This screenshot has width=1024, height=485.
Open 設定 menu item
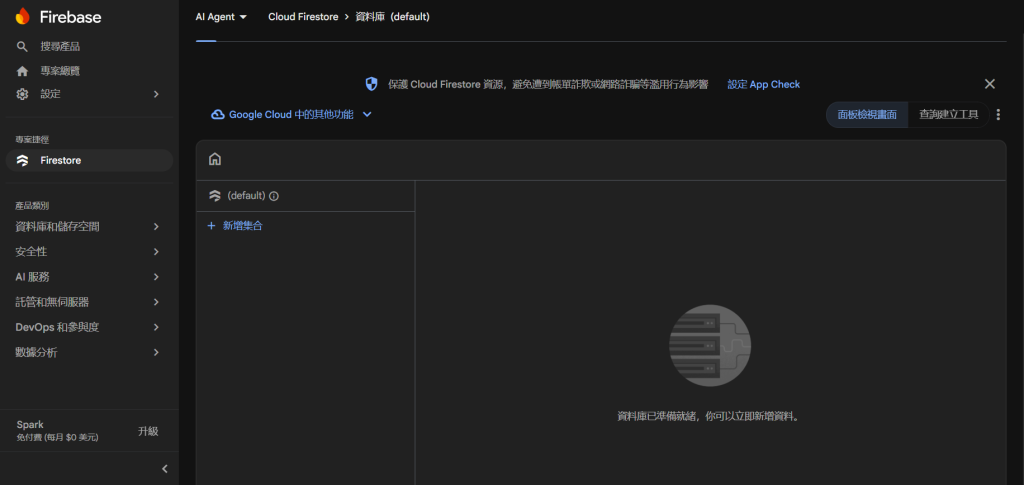point(50,94)
